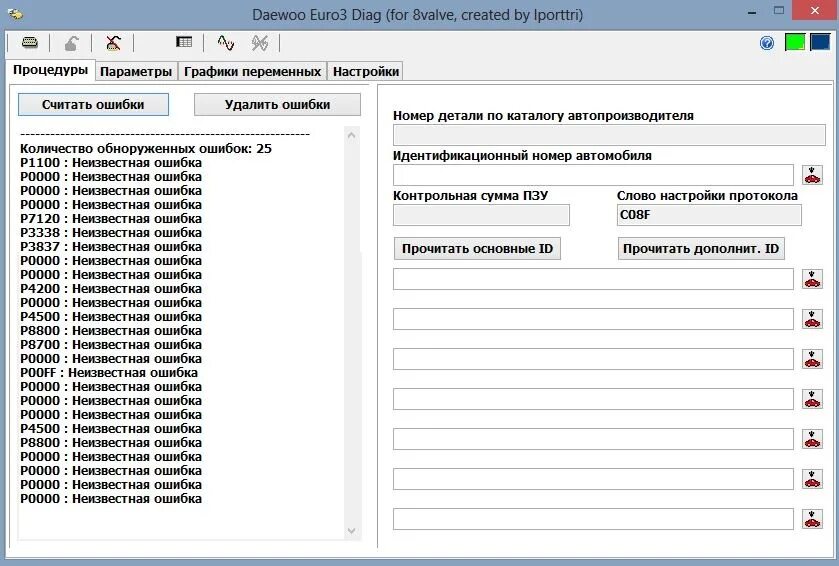The width and height of the screenshot is (839, 566).
Task: Click the vehicle identification number field
Action: [x=593, y=175]
